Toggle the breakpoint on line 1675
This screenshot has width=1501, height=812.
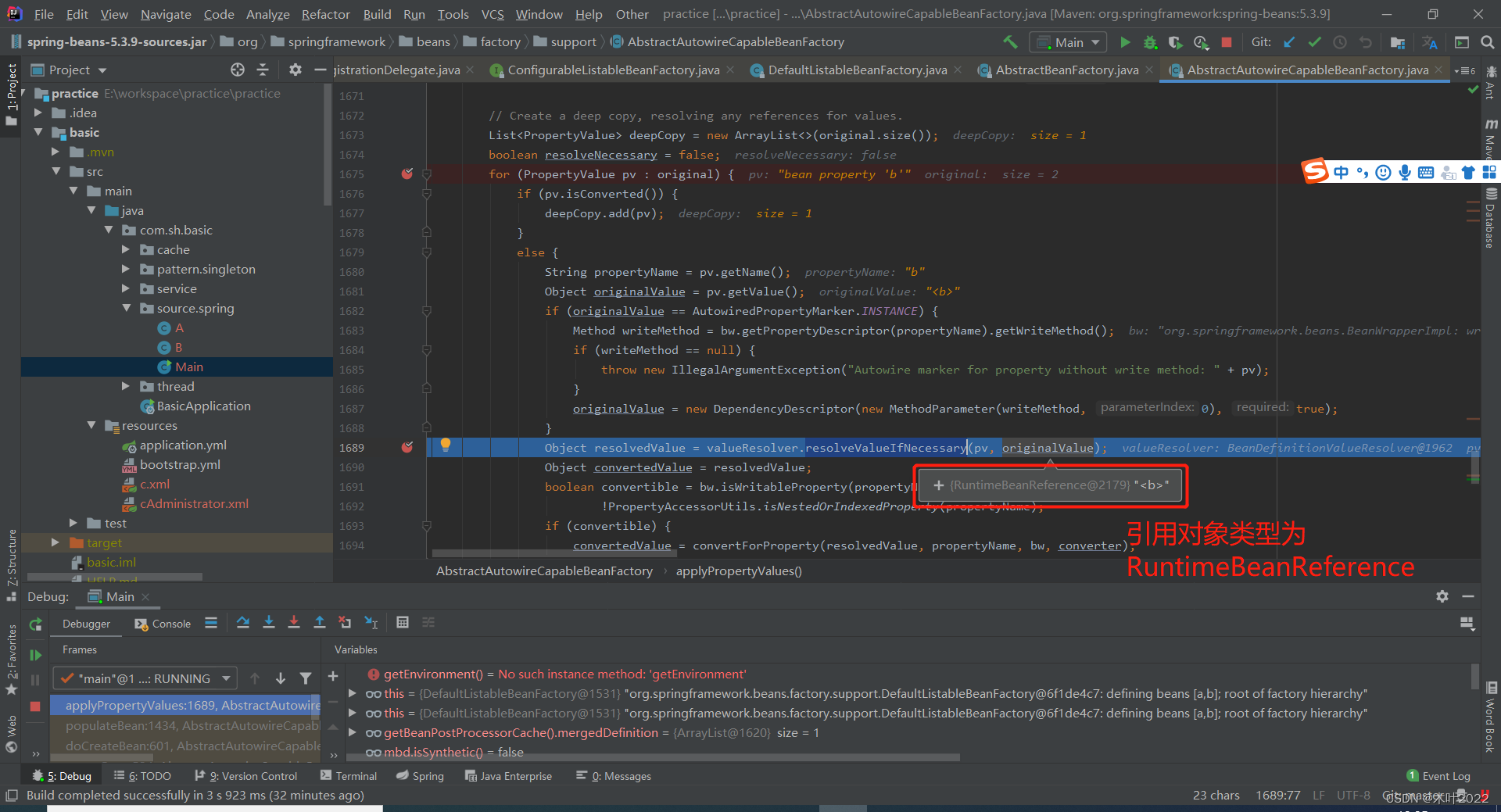coord(407,173)
